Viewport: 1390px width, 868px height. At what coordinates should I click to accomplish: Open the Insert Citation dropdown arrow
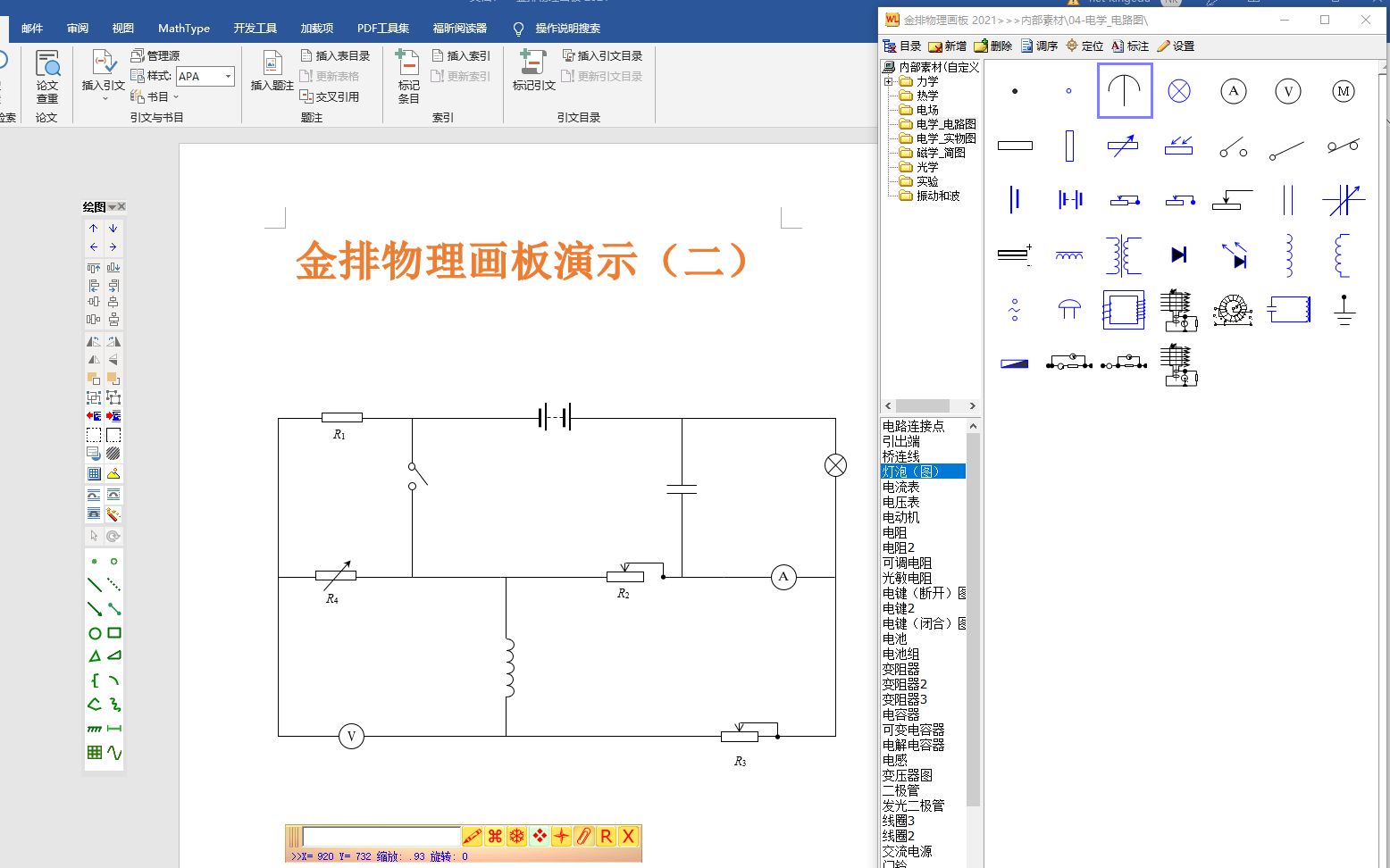point(105,98)
